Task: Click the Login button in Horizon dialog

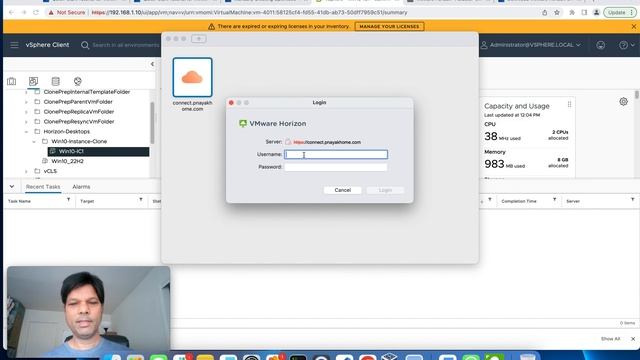Action: [x=385, y=190]
